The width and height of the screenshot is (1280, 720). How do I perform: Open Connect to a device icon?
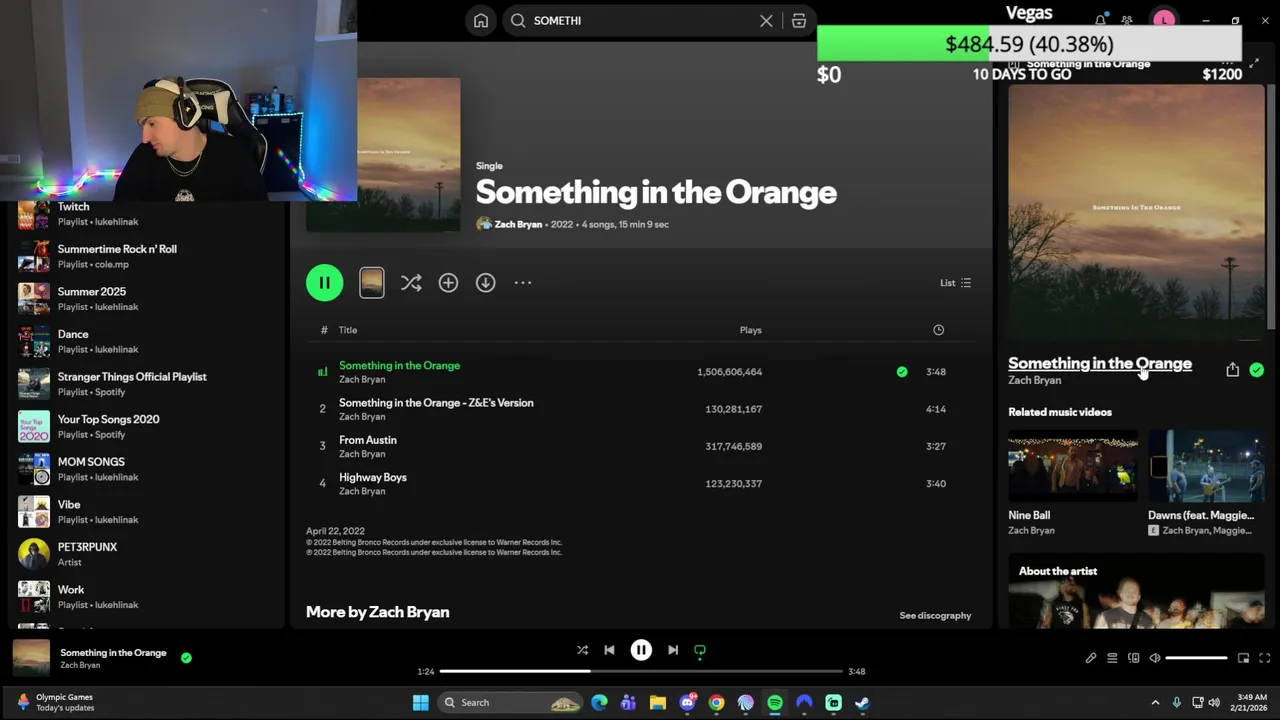tap(1133, 658)
